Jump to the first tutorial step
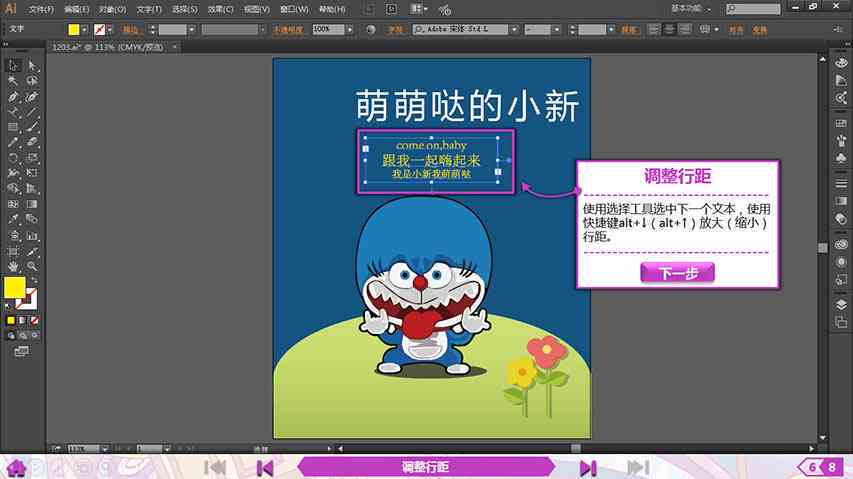 click(215, 467)
